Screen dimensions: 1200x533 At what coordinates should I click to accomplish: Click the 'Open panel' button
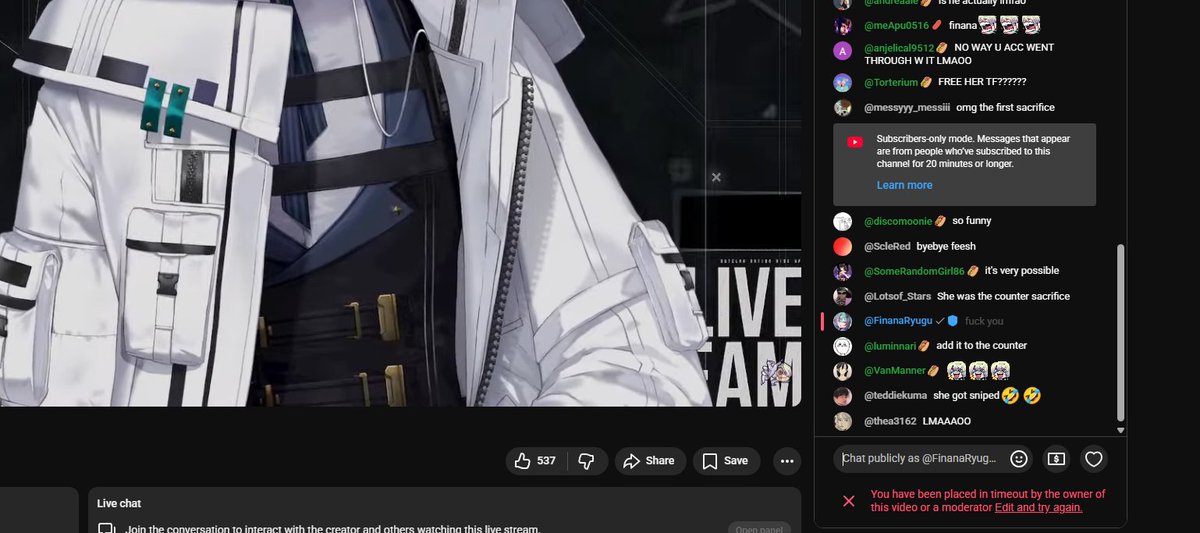coord(759,528)
